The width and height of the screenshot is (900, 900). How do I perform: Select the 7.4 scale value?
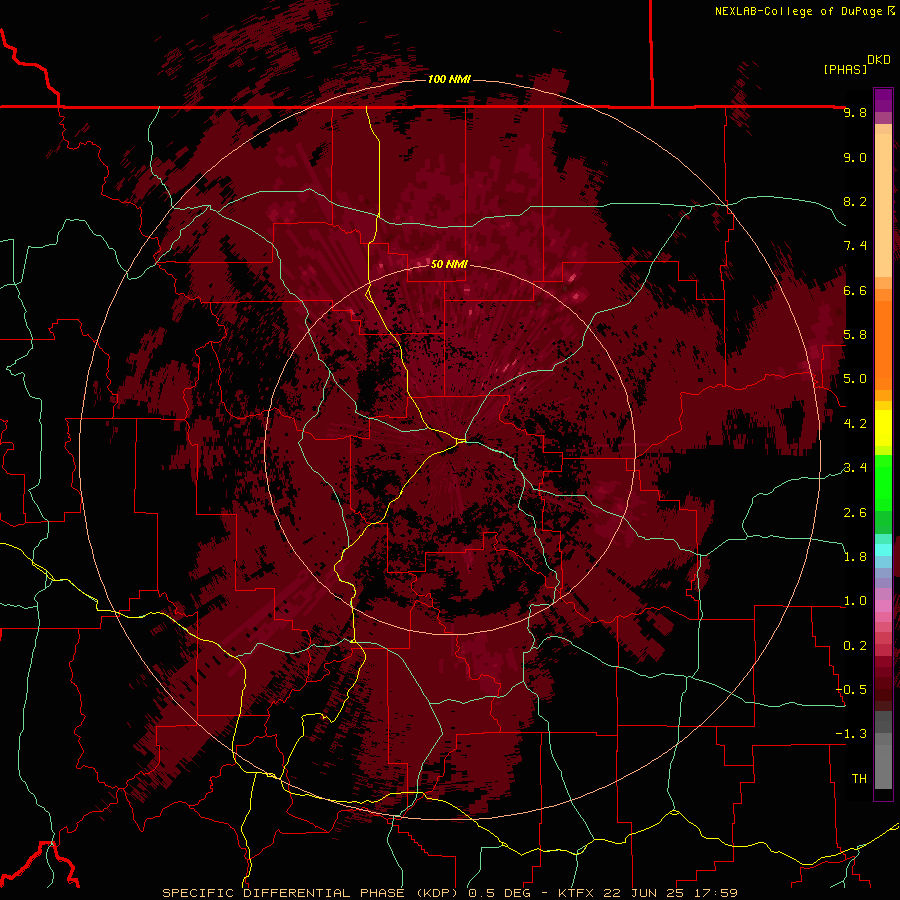point(855,246)
